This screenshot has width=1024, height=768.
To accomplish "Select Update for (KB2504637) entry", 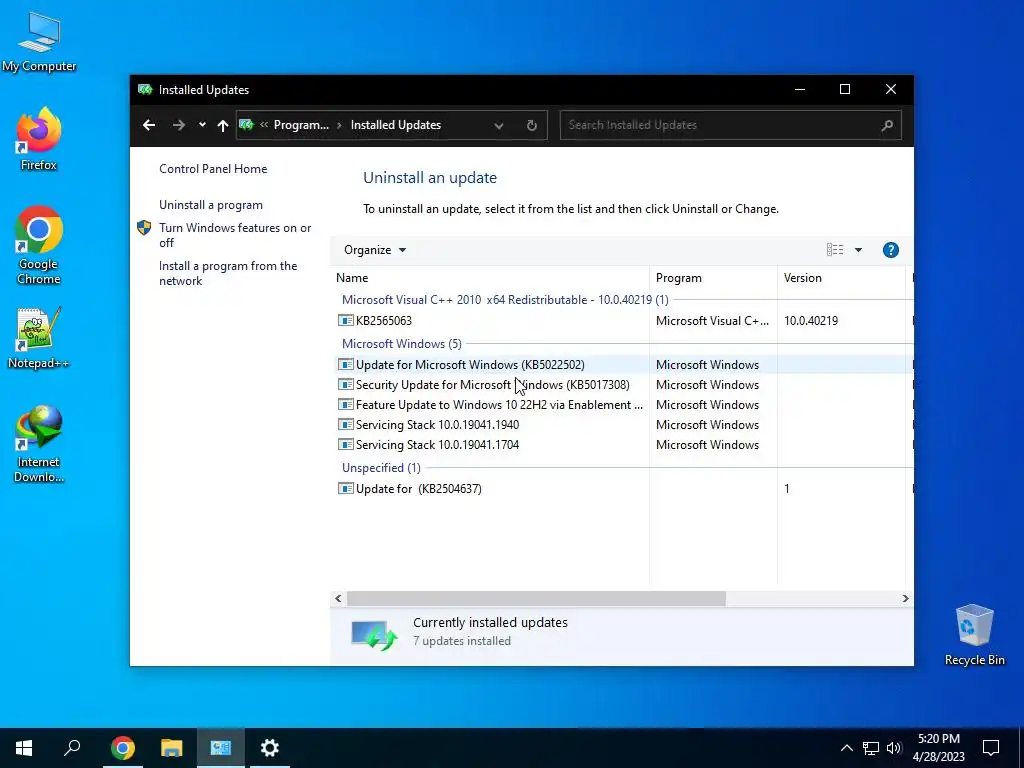I will point(622,488).
